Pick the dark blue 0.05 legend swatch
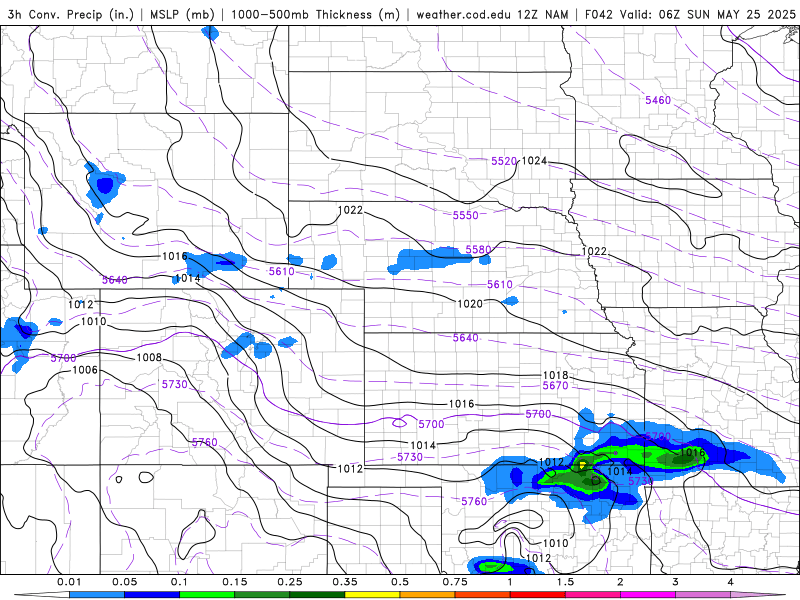This screenshot has height=600, width=800. (x=152, y=594)
